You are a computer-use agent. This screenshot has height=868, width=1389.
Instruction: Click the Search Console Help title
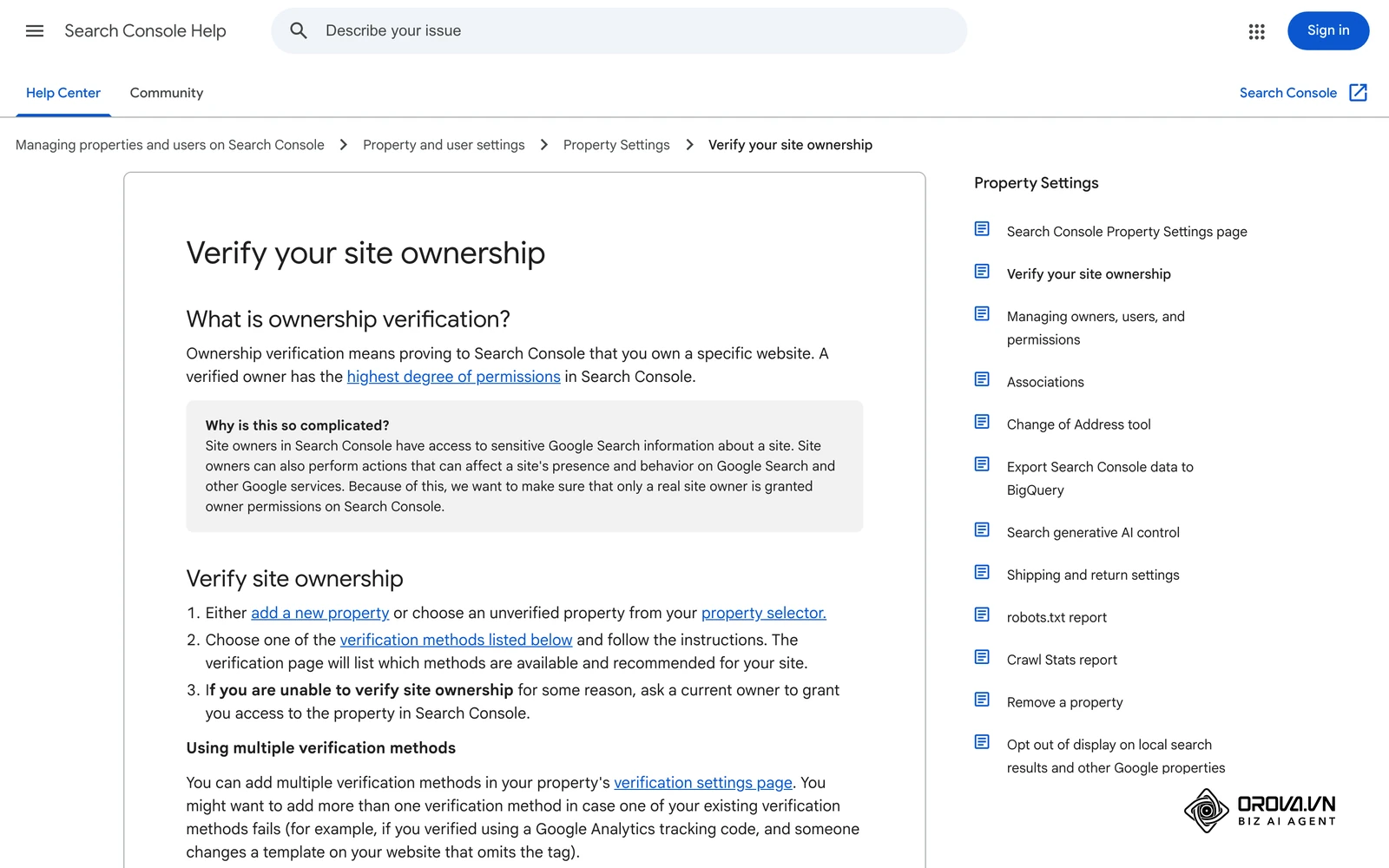[145, 31]
